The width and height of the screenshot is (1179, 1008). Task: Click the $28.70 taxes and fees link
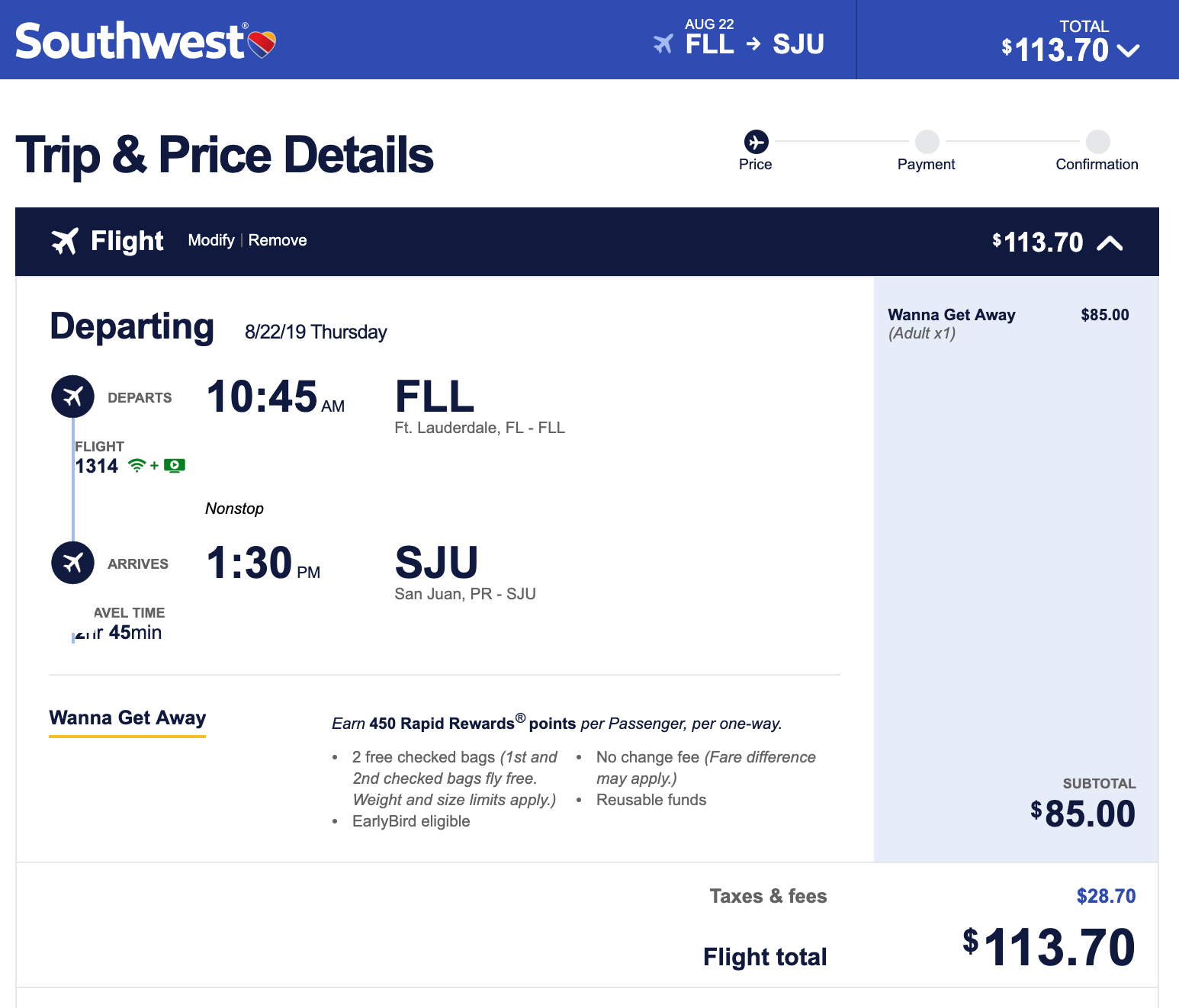click(x=1106, y=896)
